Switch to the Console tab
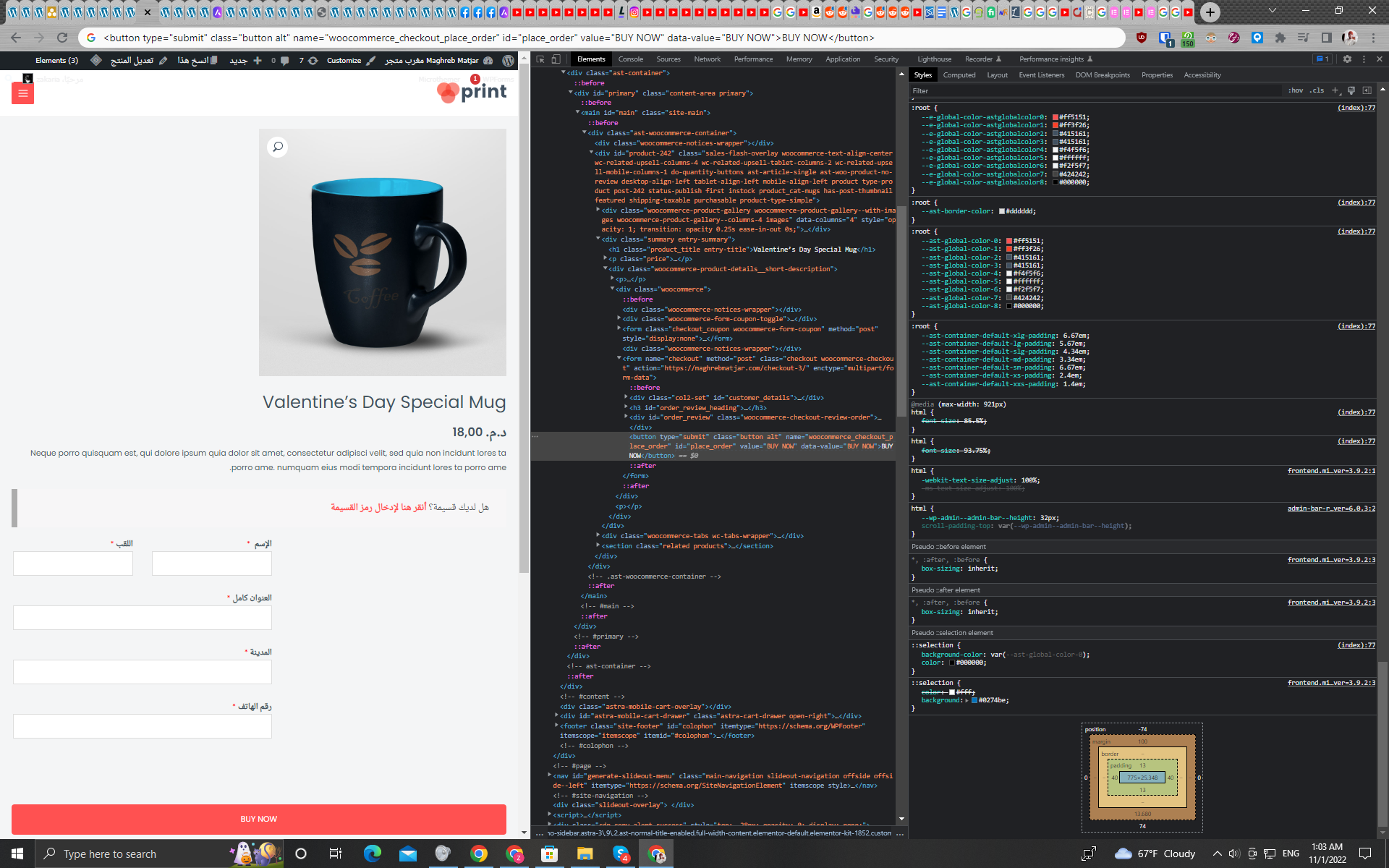The width and height of the screenshot is (1389, 868). click(x=630, y=59)
